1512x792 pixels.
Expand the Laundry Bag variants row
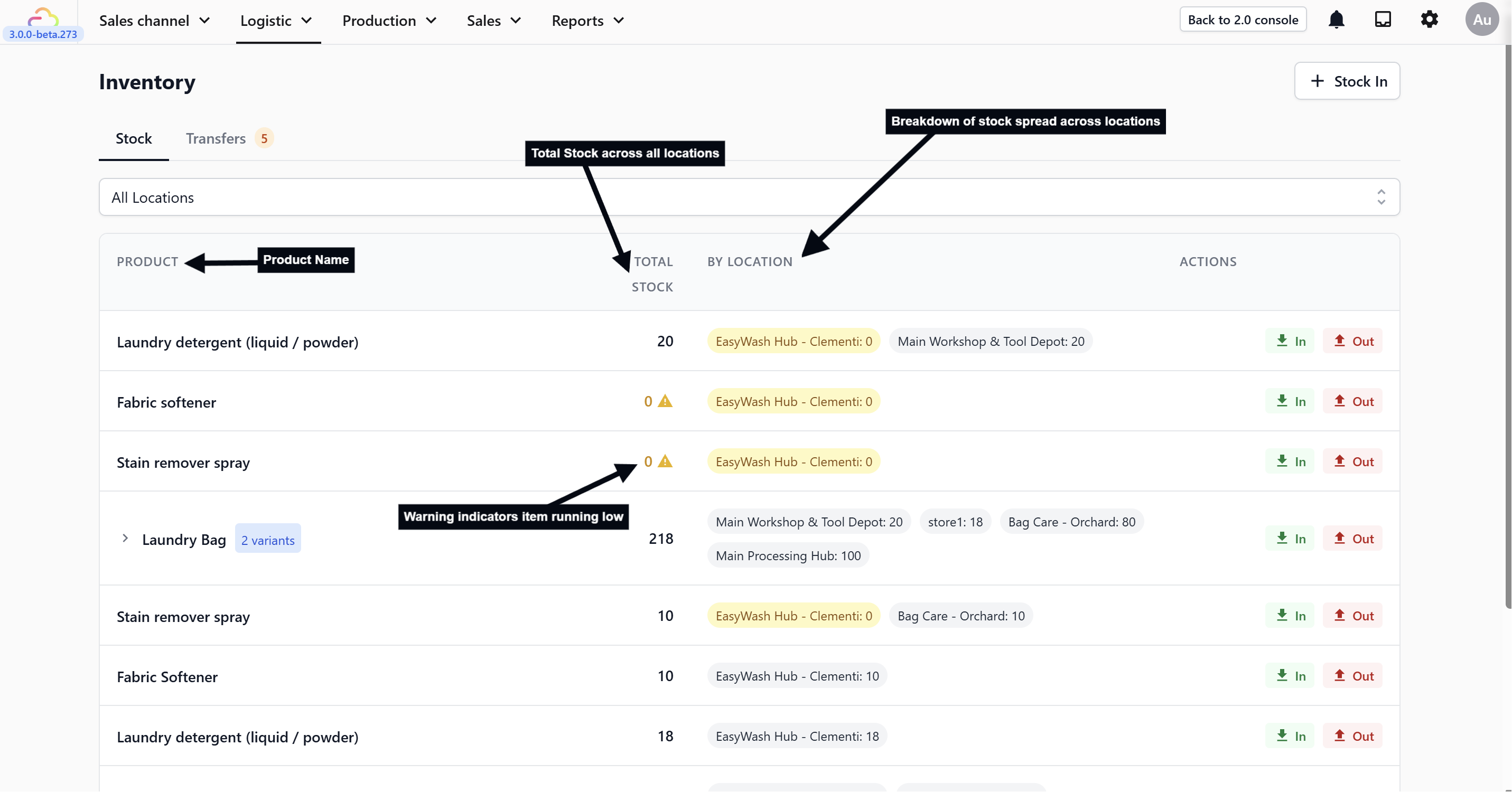click(125, 539)
